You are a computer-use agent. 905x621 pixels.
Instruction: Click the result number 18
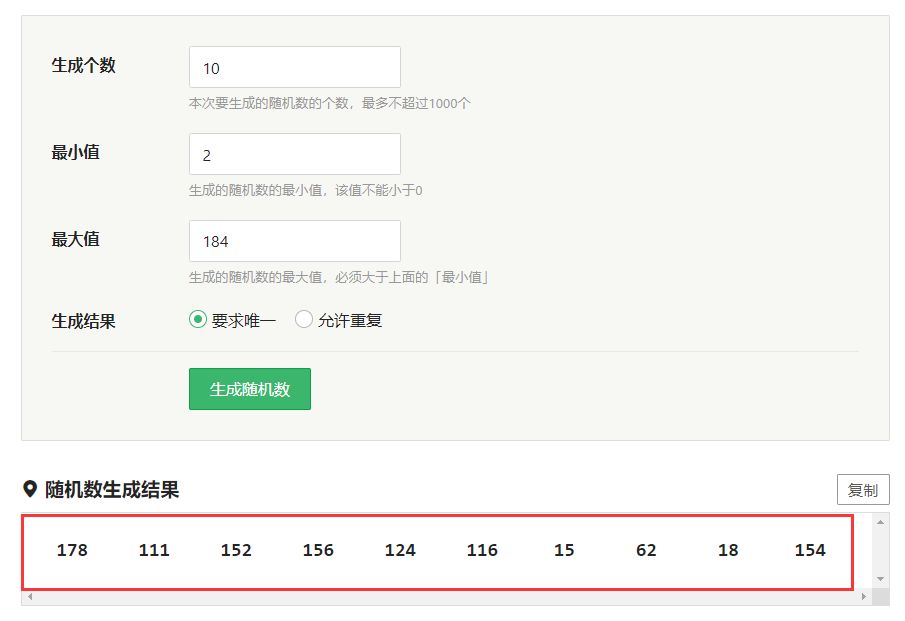coord(728,550)
